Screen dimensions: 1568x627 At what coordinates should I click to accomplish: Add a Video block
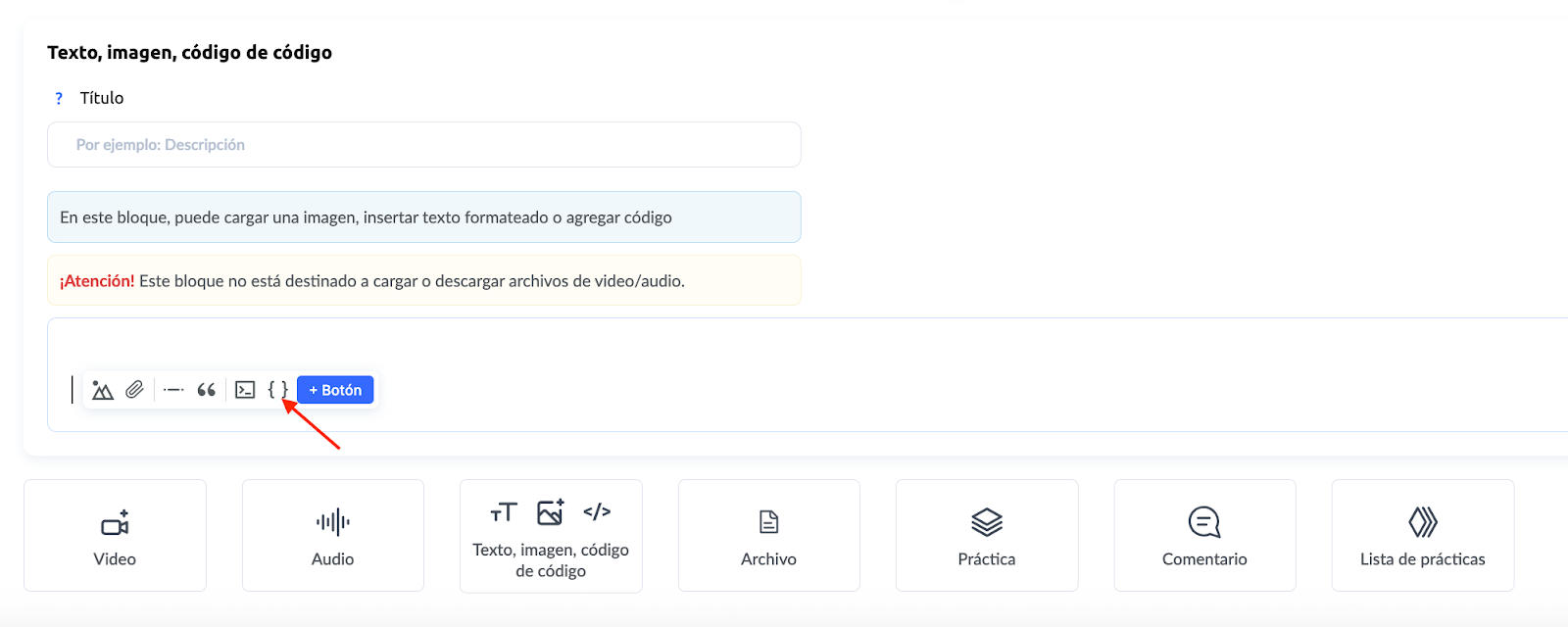[x=115, y=535]
